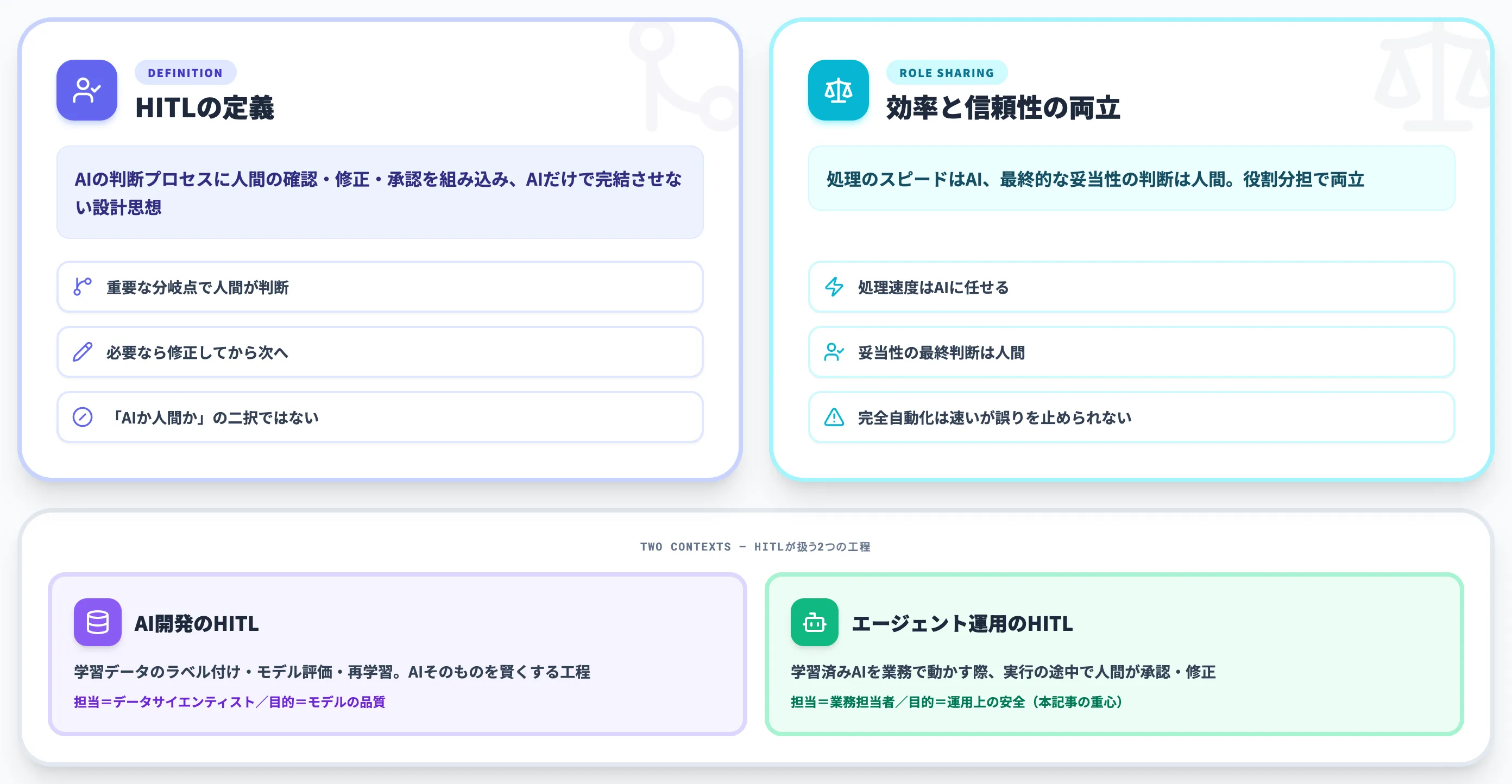Click the heading AI開発のHITL
Screen dimensions: 1512x784
coord(197,623)
